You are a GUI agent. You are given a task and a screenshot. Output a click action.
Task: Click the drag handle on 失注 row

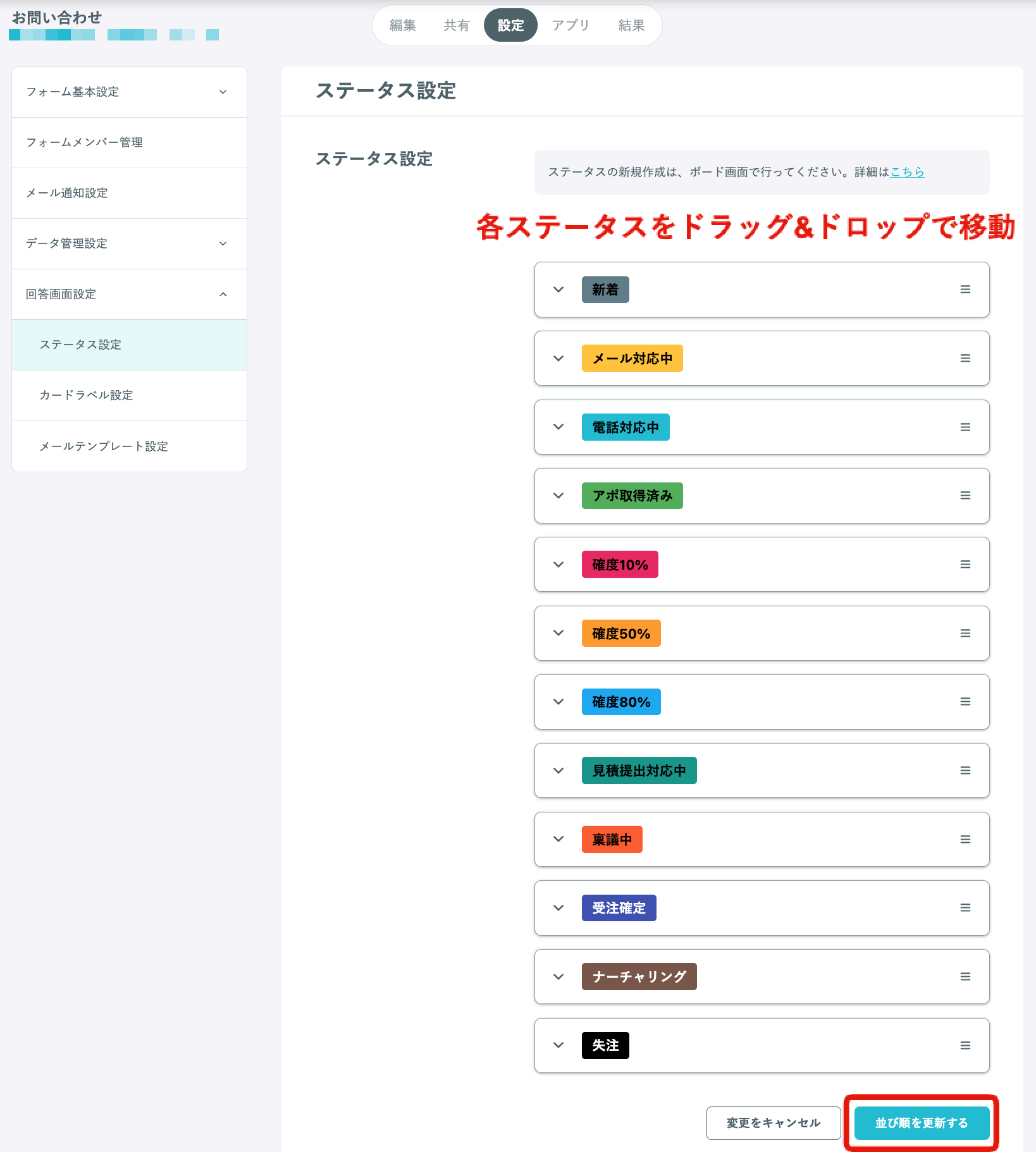tap(965, 1046)
